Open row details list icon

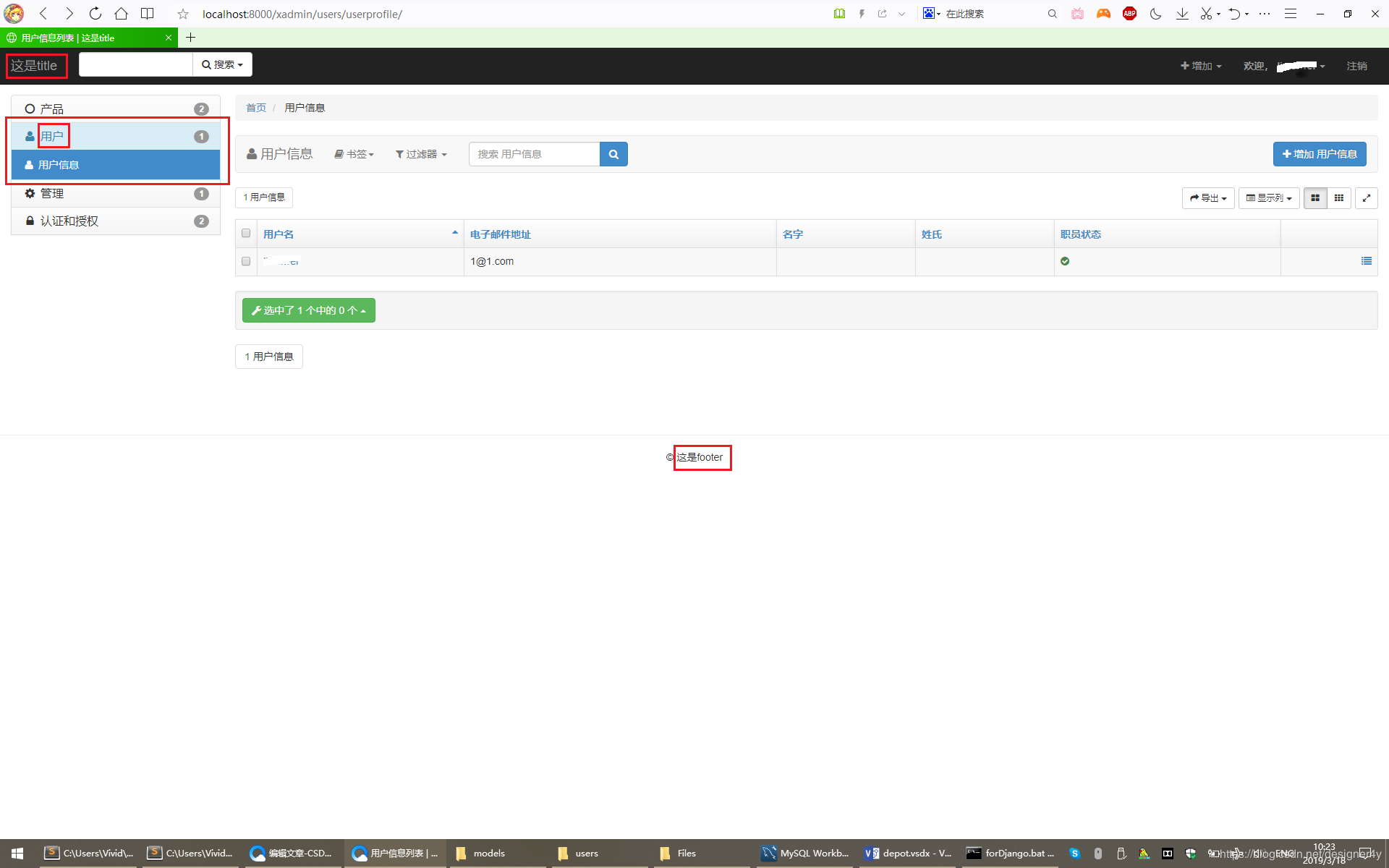click(x=1366, y=261)
